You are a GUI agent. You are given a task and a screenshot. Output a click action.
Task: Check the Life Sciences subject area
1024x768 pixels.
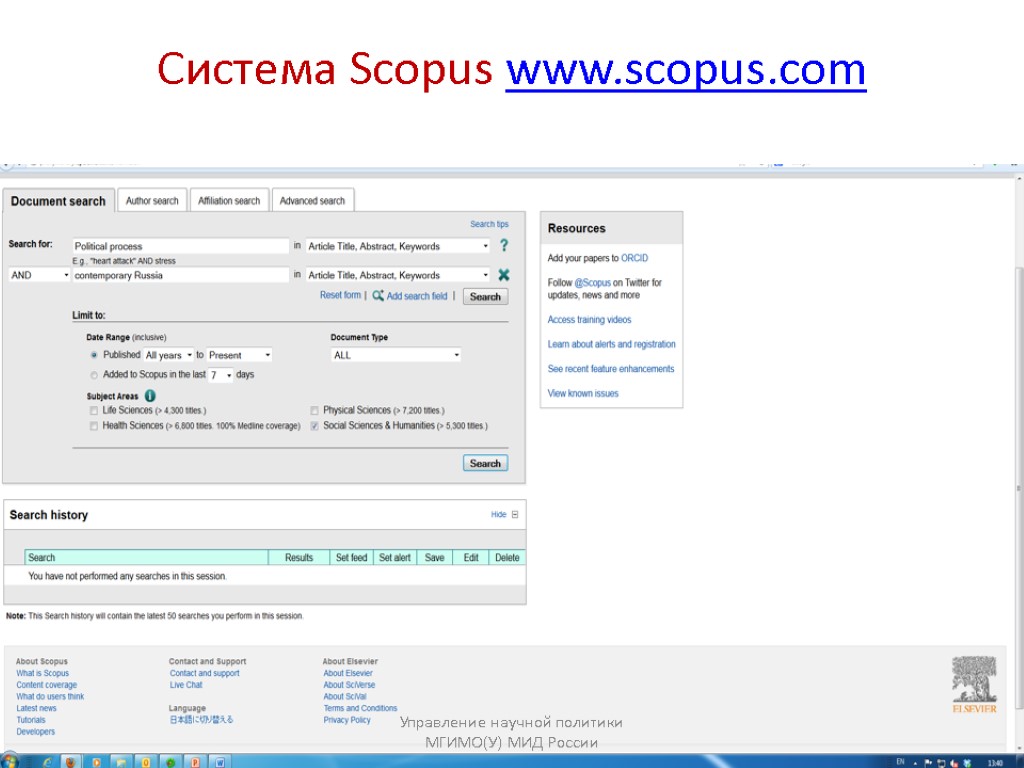point(94,411)
